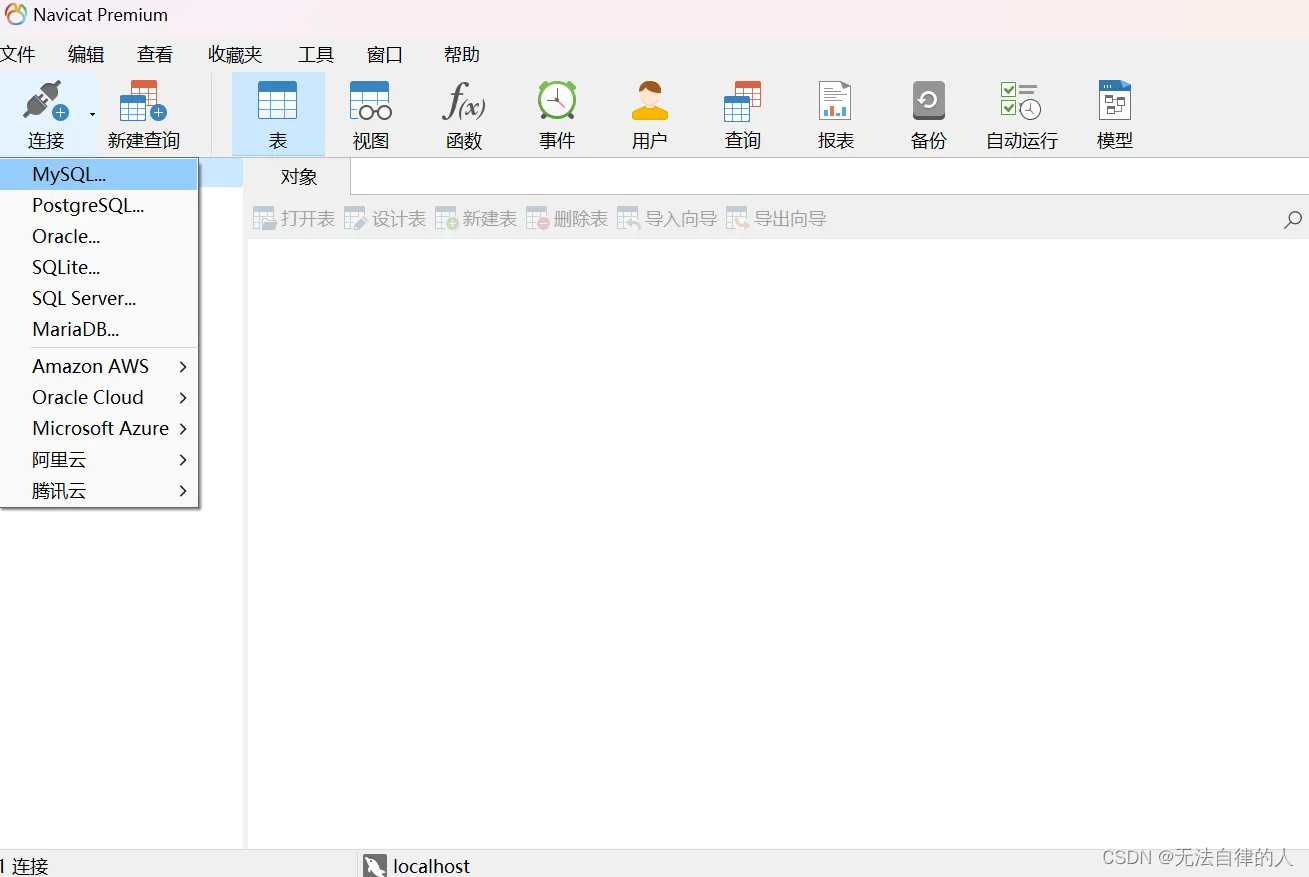Viewport: 1309px width, 877px height.
Task: Open the 视图 views toolbar icon
Action: [370, 101]
